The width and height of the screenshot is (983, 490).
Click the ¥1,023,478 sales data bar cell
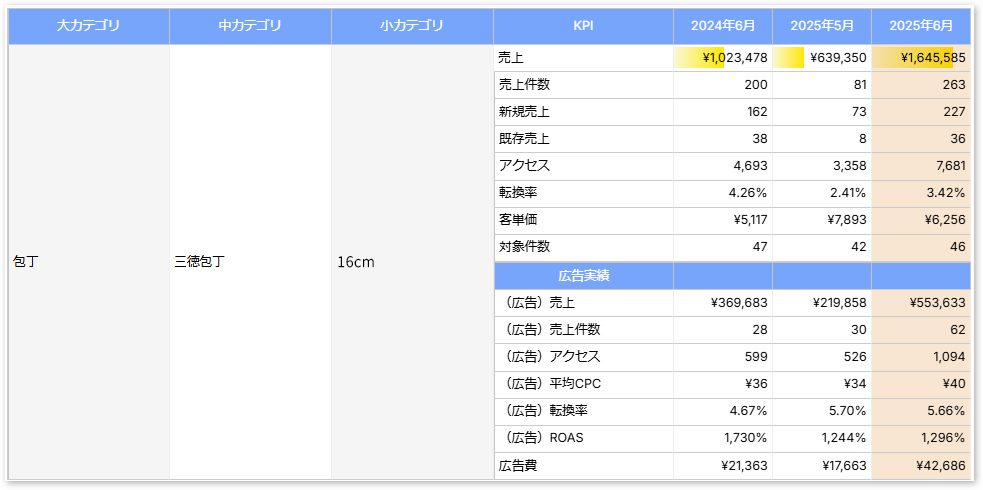click(x=722, y=58)
